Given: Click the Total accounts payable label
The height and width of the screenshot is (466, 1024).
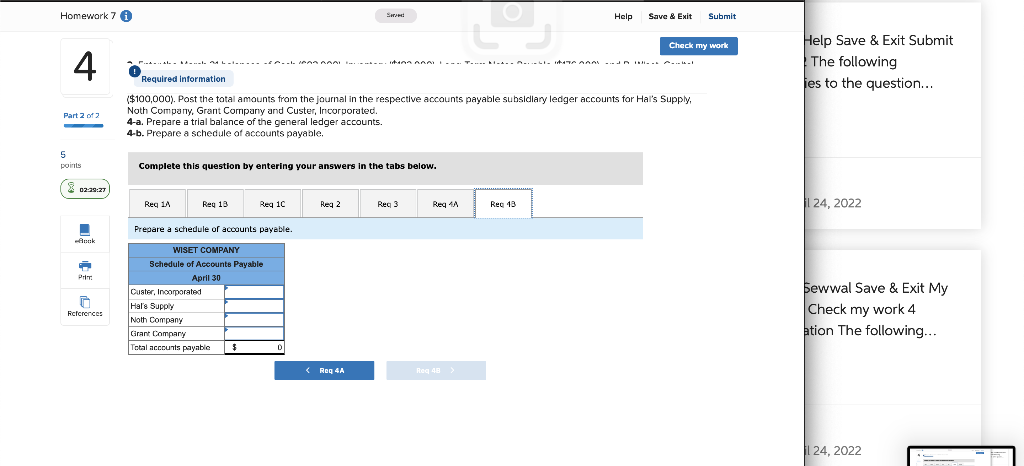Looking at the screenshot, I should click(x=176, y=348).
